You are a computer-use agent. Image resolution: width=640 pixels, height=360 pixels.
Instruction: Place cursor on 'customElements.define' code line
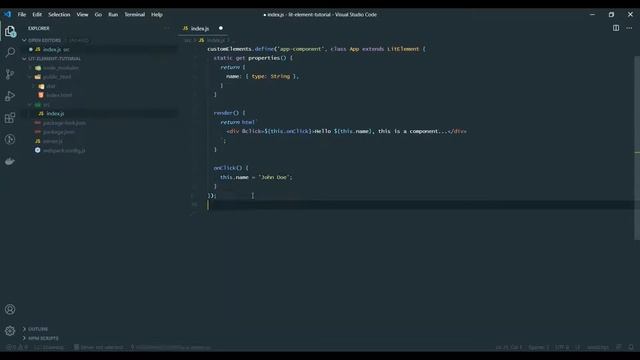pyautogui.click(x=316, y=49)
